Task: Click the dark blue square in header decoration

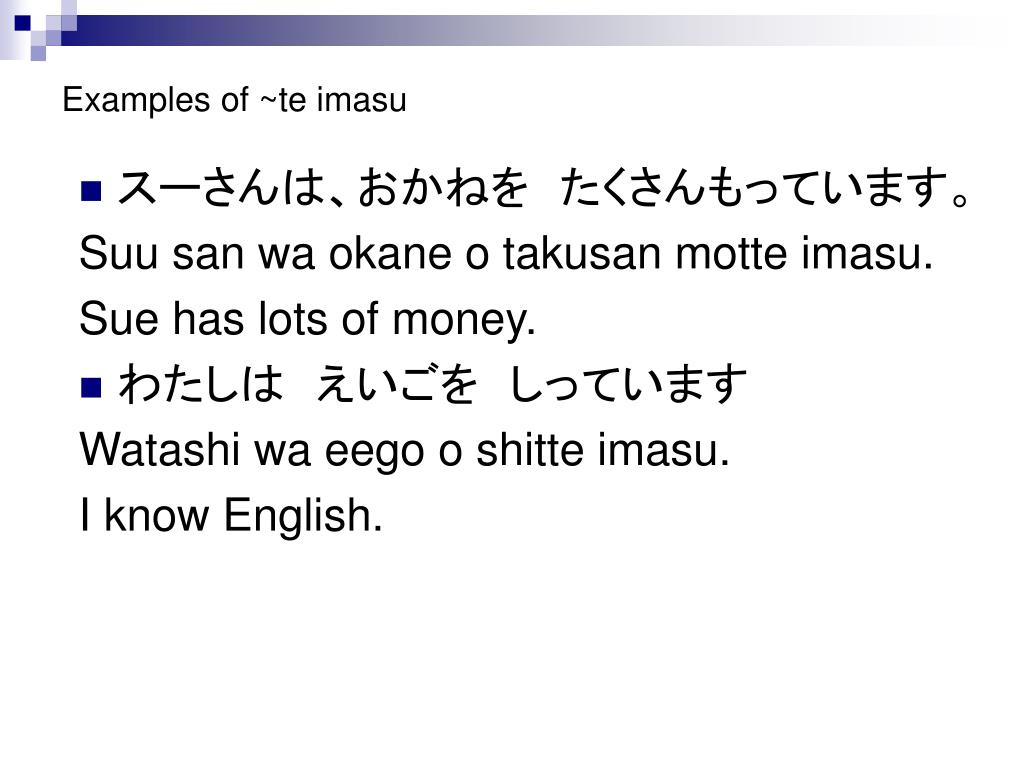Action: [22, 23]
